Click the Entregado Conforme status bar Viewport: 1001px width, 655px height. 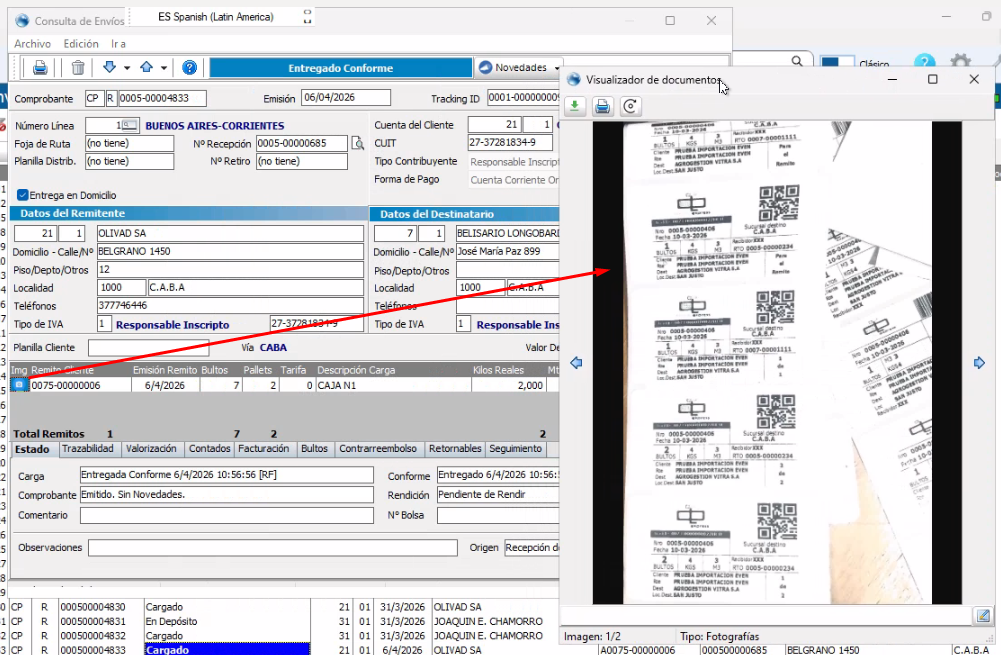click(340, 68)
